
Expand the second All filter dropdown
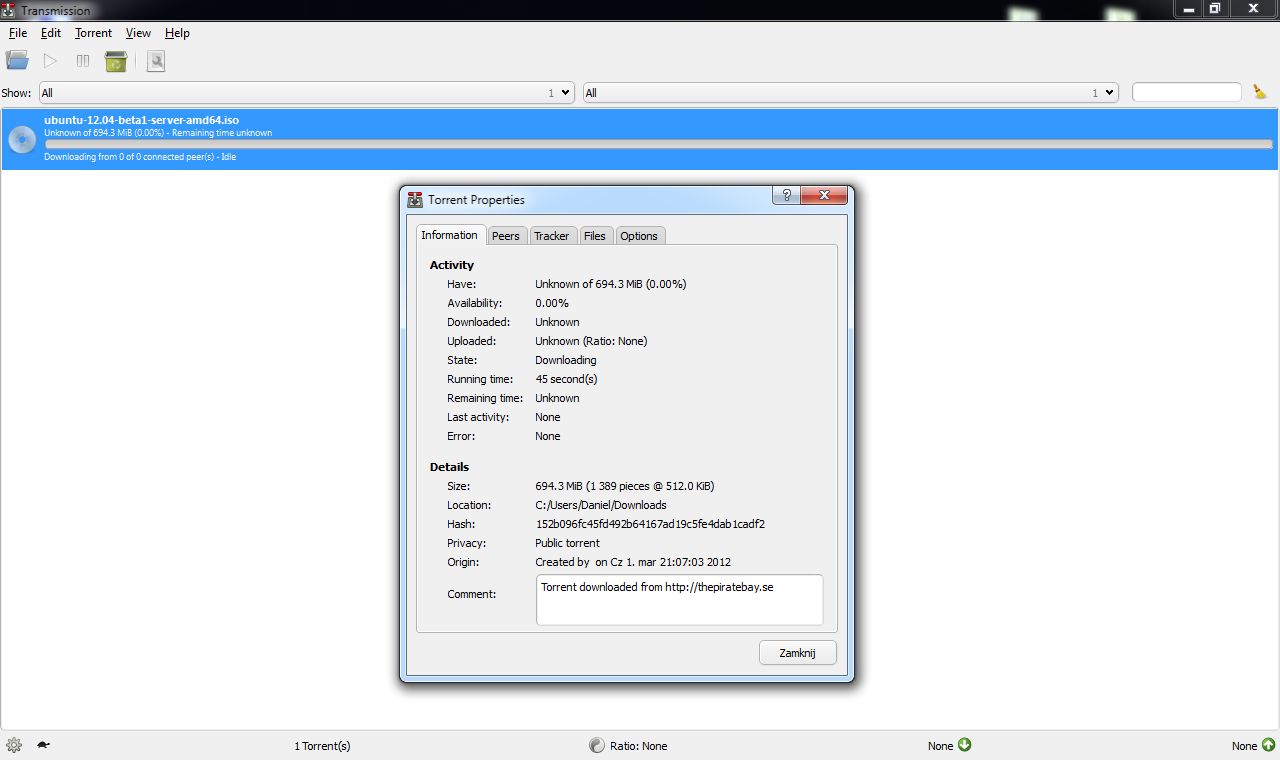tap(850, 92)
